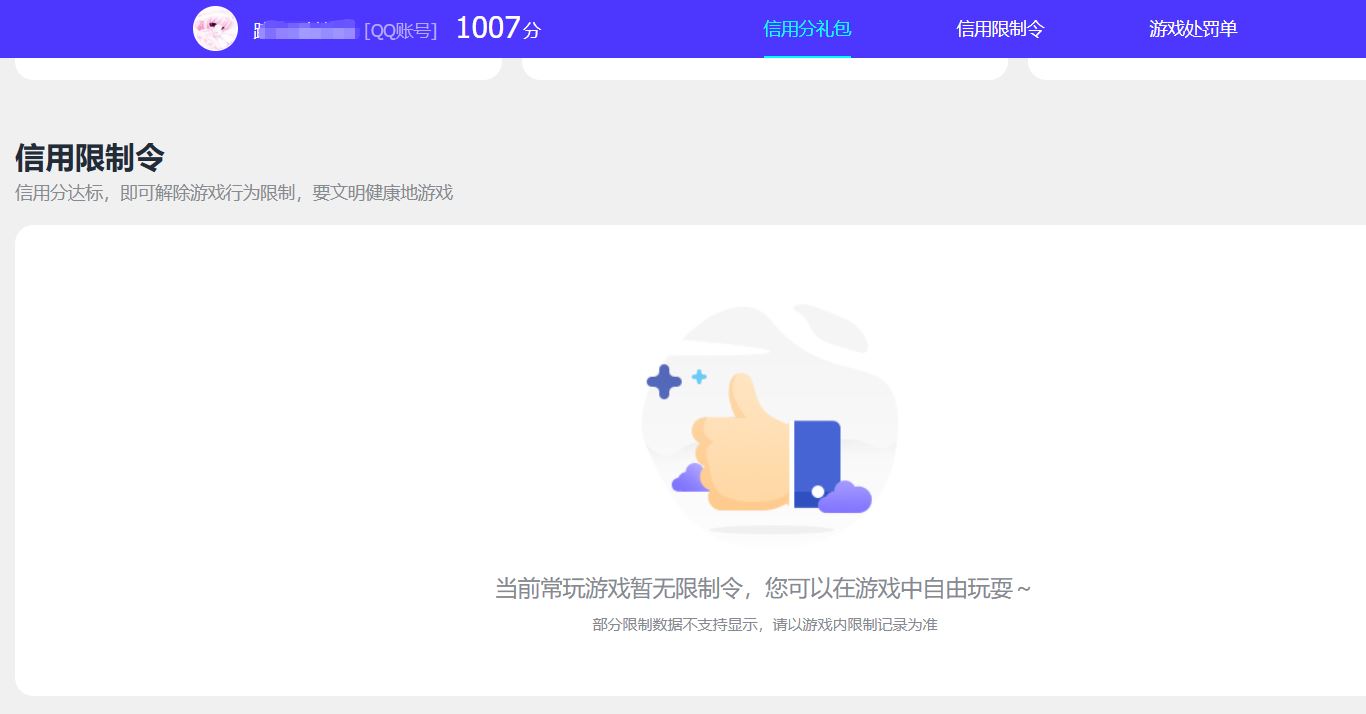Click the dark blue plus sparkle icon
This screenshot has width=1366, height=714.
click(664, 381)
